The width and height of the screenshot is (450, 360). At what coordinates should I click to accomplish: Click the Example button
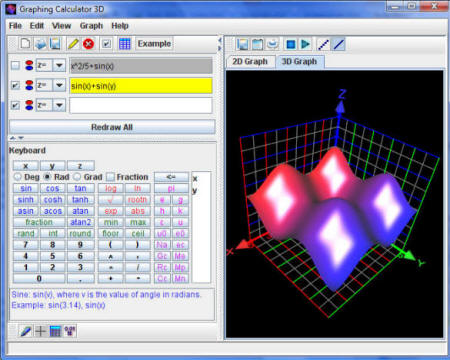[154, 44]
